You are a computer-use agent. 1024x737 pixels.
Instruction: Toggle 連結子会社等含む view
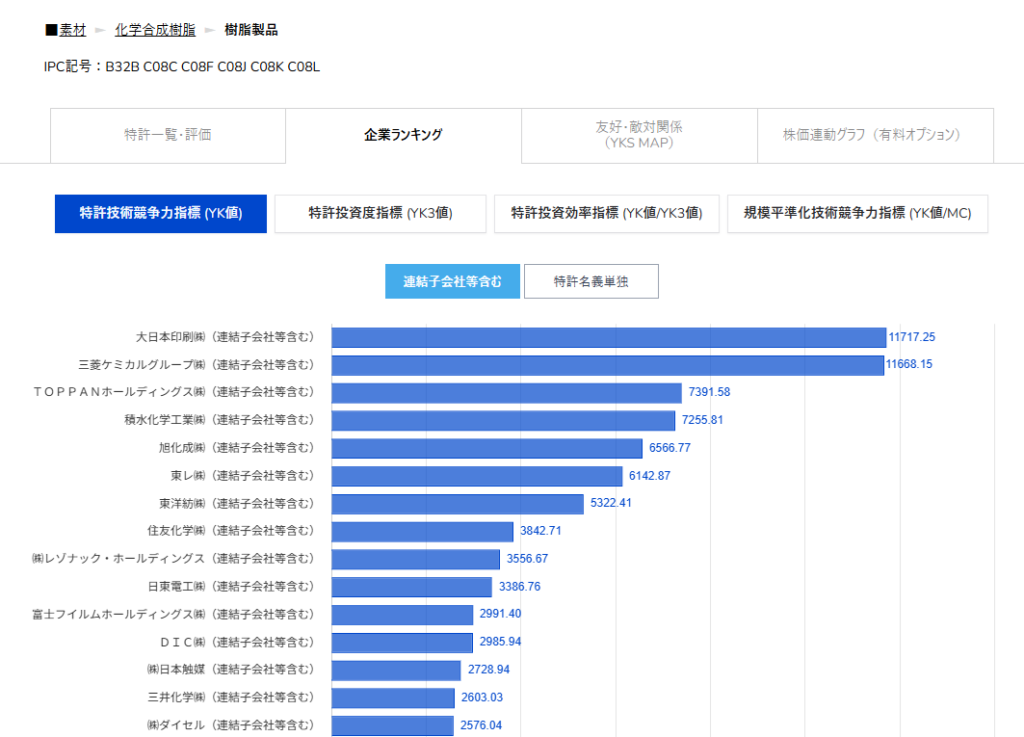pyautogui.click(x=453, y=281)
